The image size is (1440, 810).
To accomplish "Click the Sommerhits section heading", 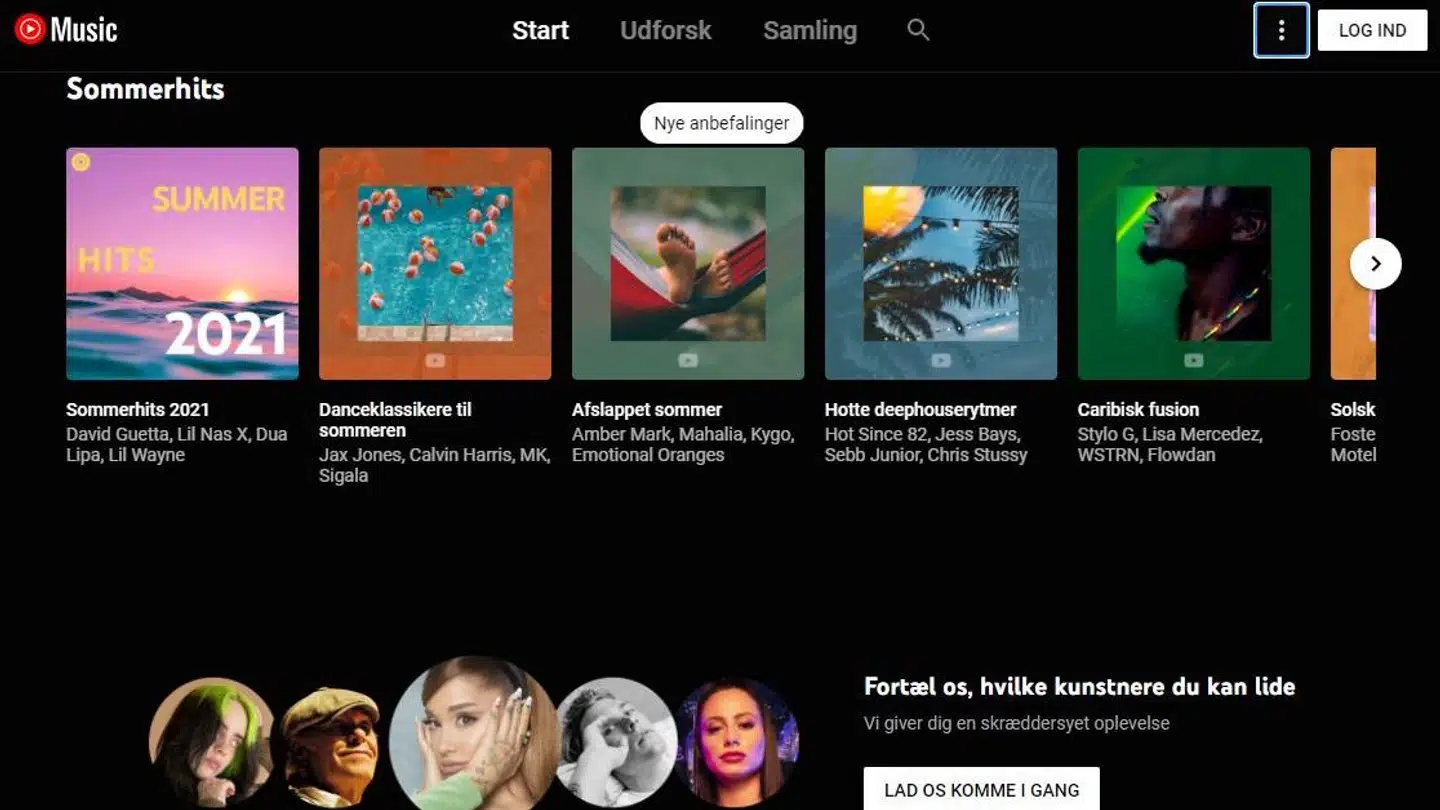I will 145,89.
